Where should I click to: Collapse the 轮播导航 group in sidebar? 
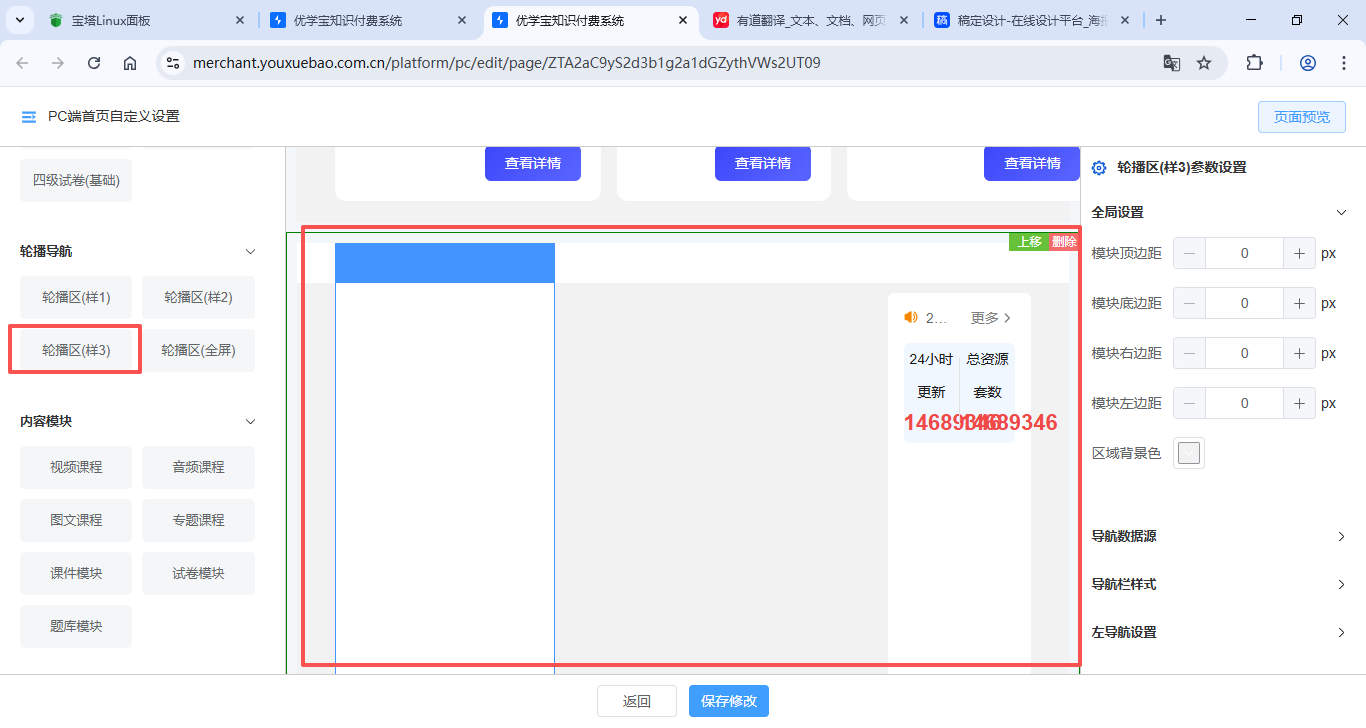coord(251,252)
